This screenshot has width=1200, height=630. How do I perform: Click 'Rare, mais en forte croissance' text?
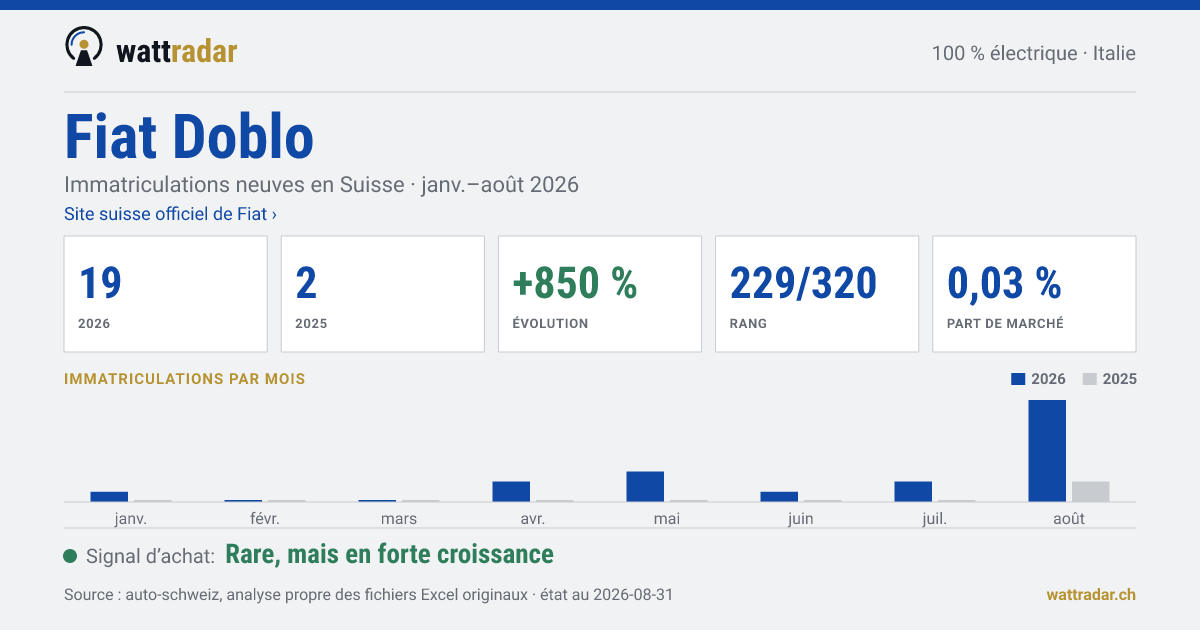(x=390, y=554)
